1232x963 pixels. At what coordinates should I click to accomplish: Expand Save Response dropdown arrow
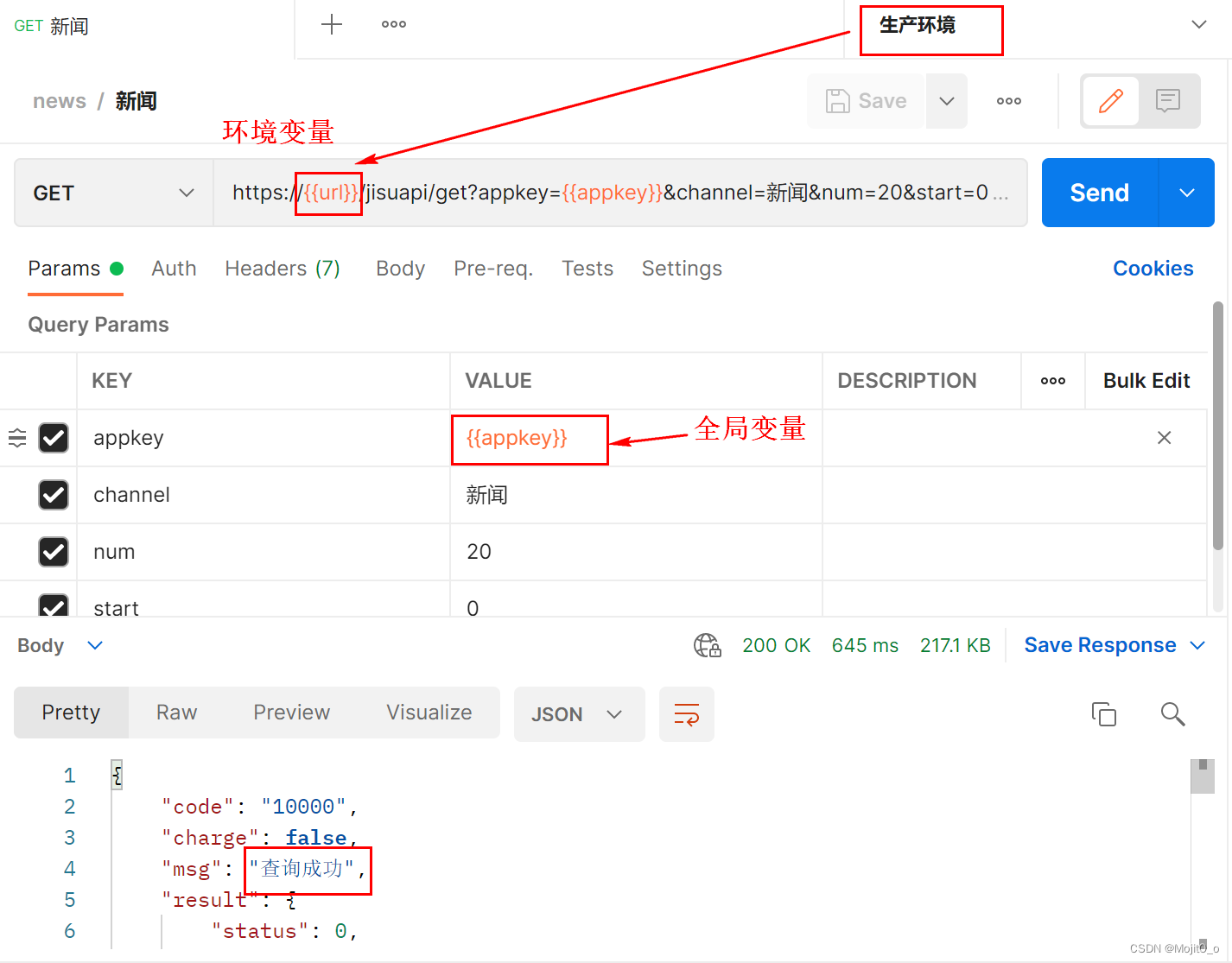tap(1197, 645)
